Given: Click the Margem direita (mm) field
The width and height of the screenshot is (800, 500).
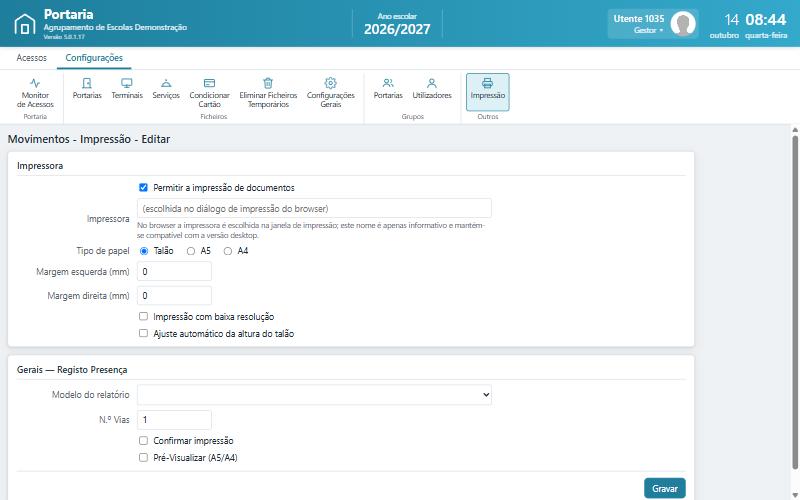Looking at the screenshot, I should [x=174, y=295].
